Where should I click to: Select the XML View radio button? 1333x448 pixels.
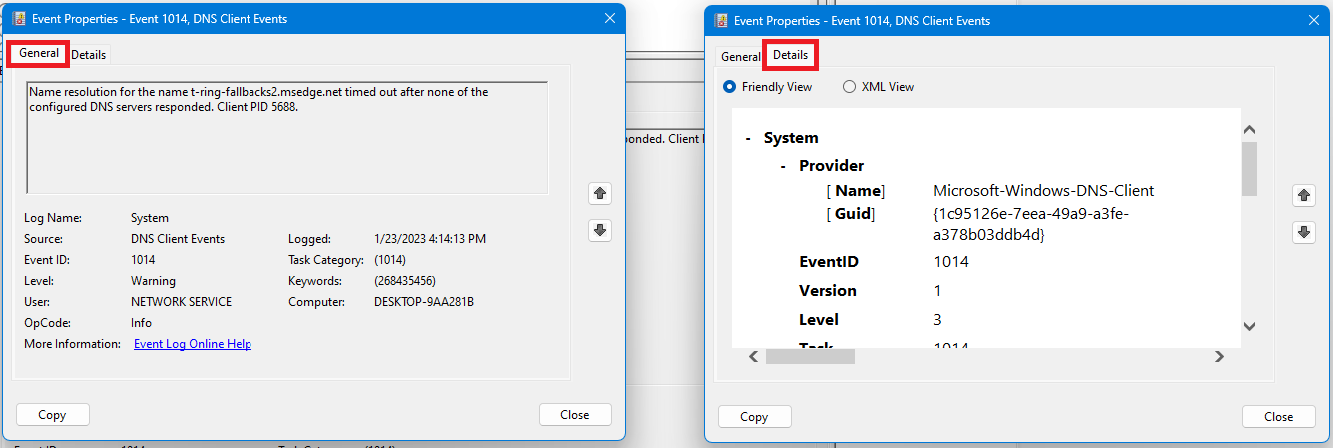pyautogui.click(x=849, y=87)
